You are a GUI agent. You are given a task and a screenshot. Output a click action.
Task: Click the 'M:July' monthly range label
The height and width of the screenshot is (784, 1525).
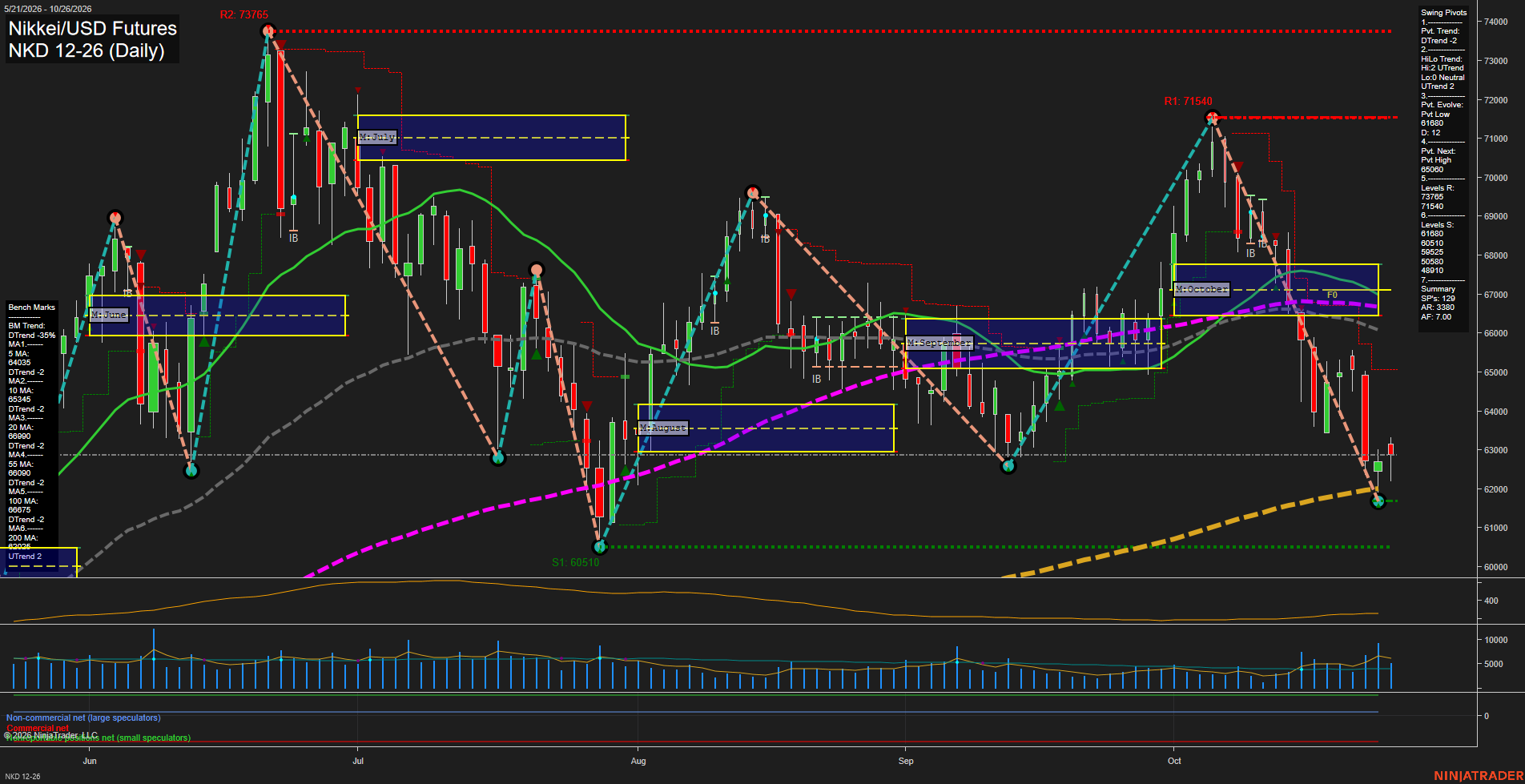coord(377,137)
